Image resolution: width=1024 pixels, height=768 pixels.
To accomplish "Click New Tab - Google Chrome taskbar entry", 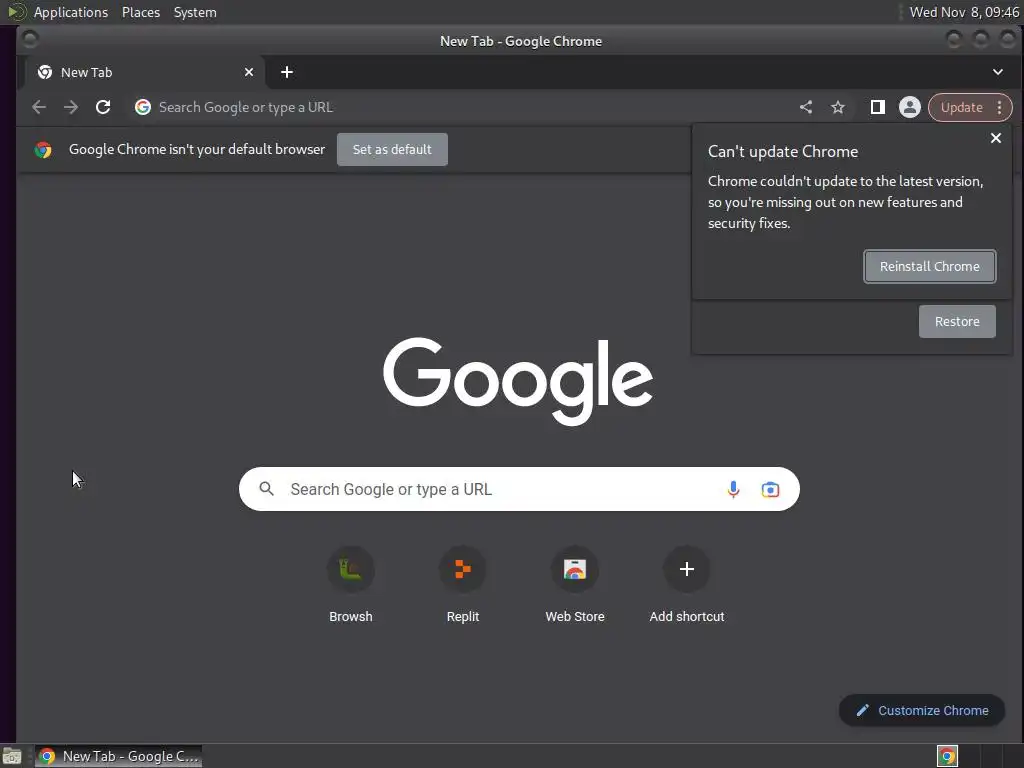I will point(119,756).
